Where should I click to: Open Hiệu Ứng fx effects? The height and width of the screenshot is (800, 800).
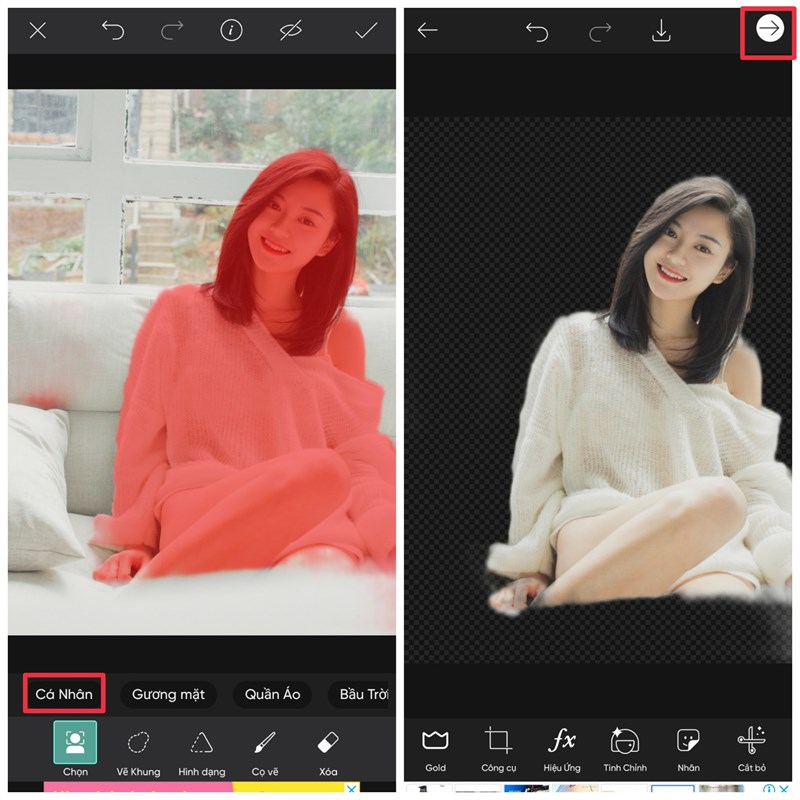[562, 749]
